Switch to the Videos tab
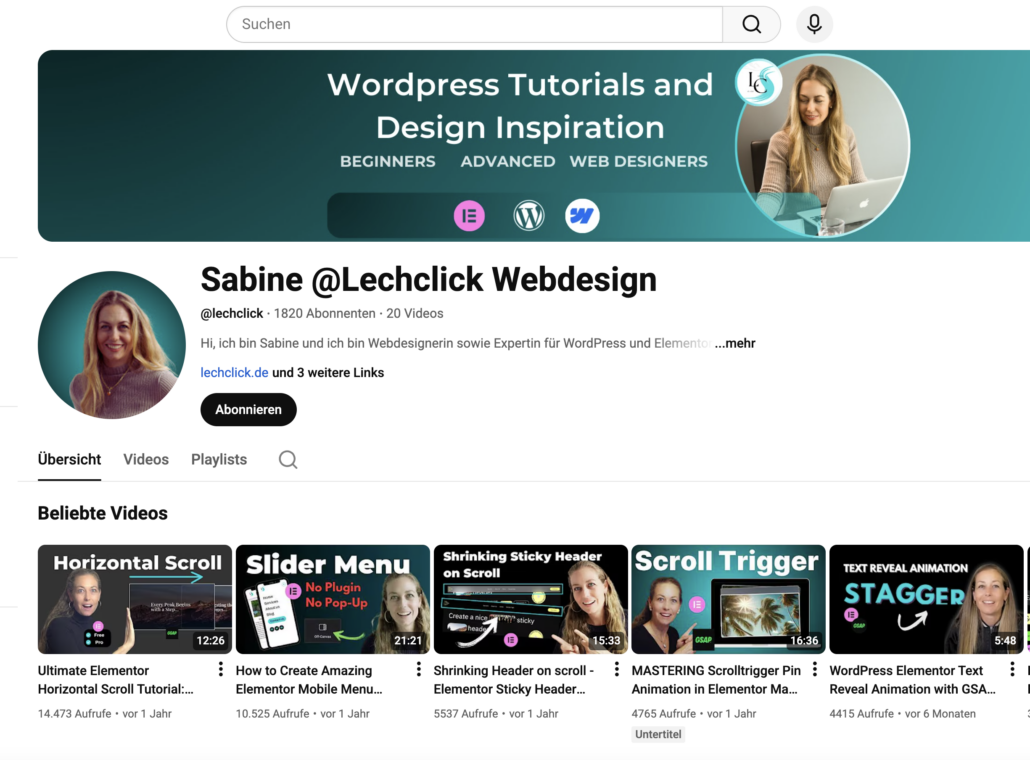Screen dimensions: 1030x760 (x=146, y=460)
